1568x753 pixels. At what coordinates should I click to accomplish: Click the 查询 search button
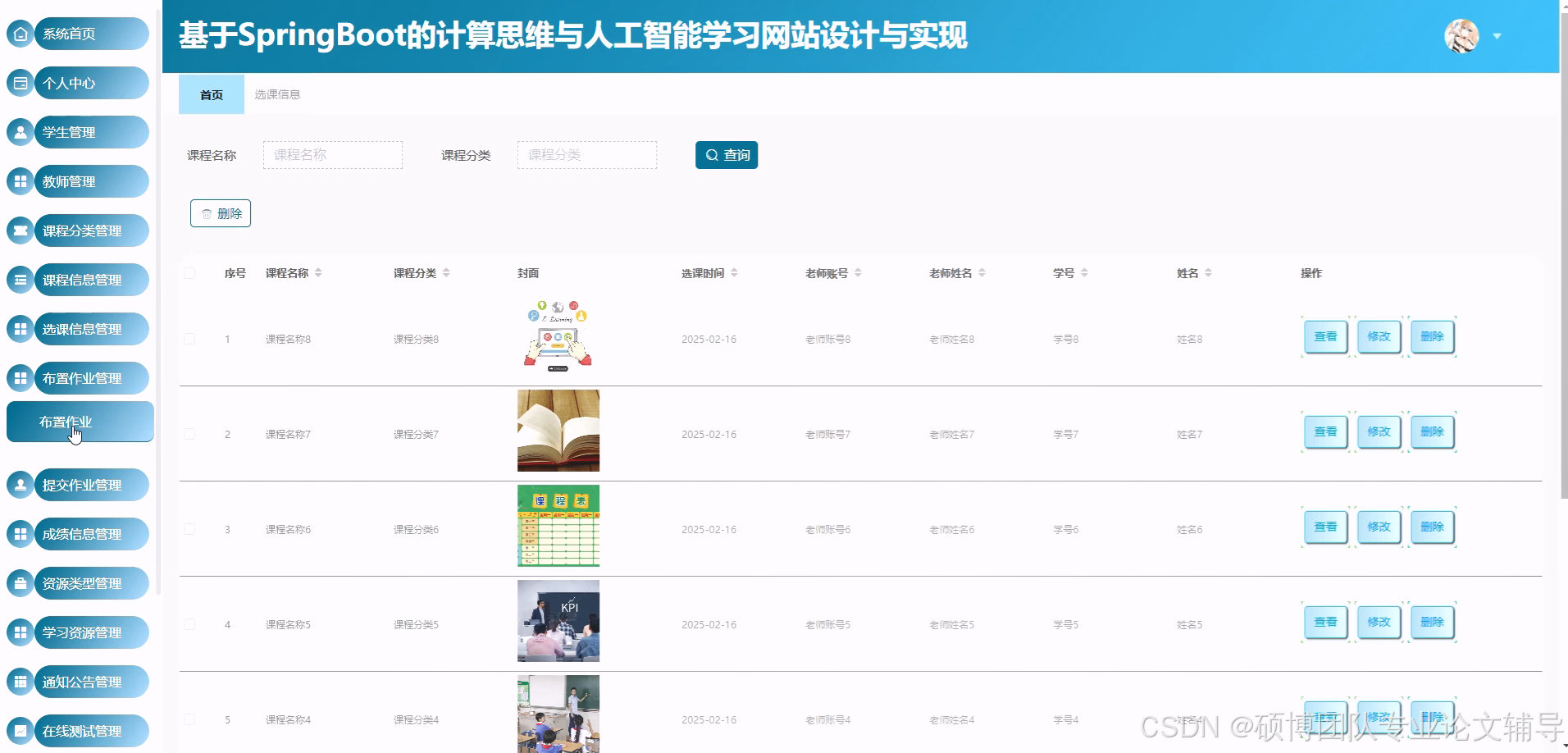[727, 155]
